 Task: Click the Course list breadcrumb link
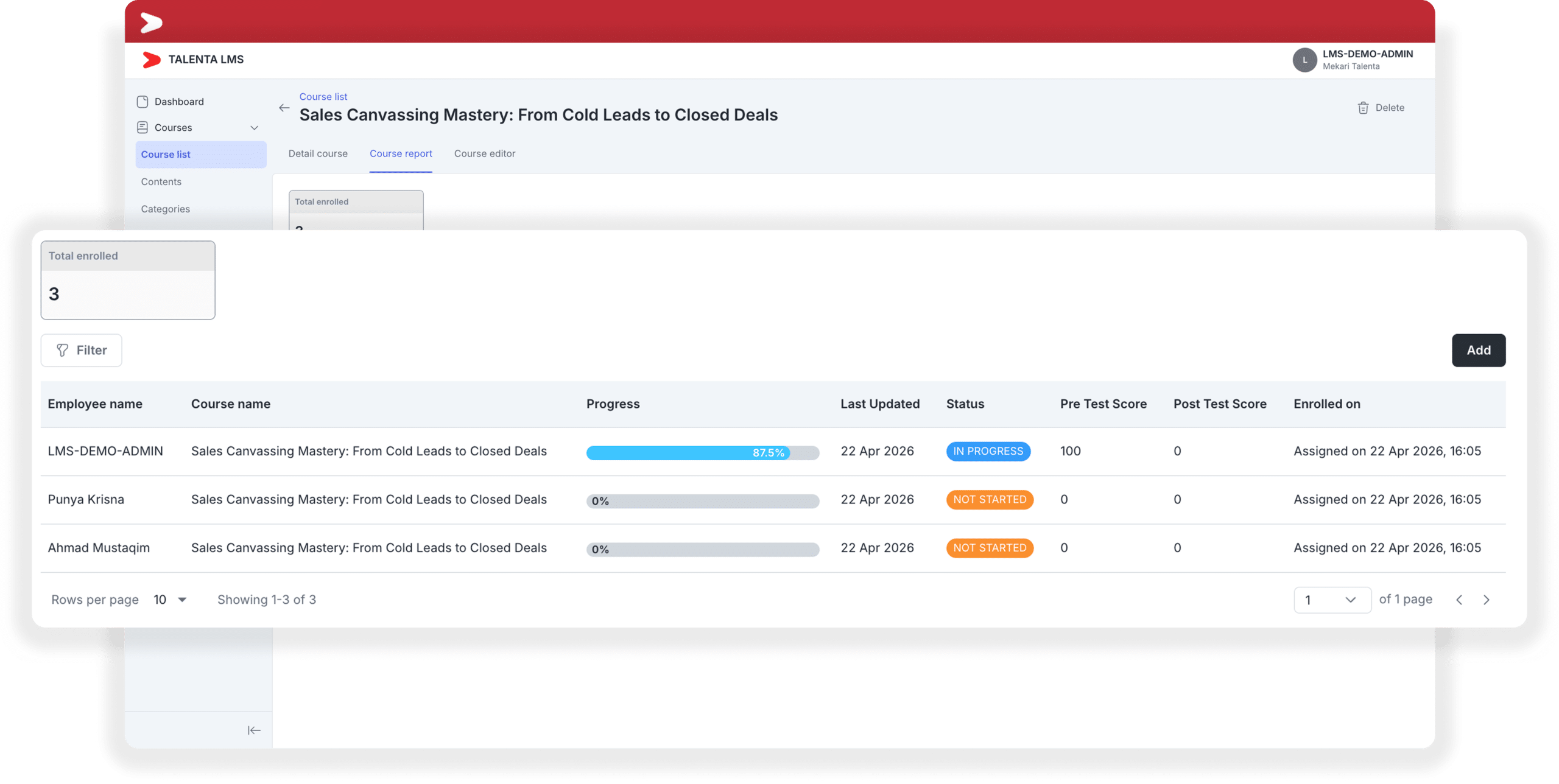[x=323, y=97]
